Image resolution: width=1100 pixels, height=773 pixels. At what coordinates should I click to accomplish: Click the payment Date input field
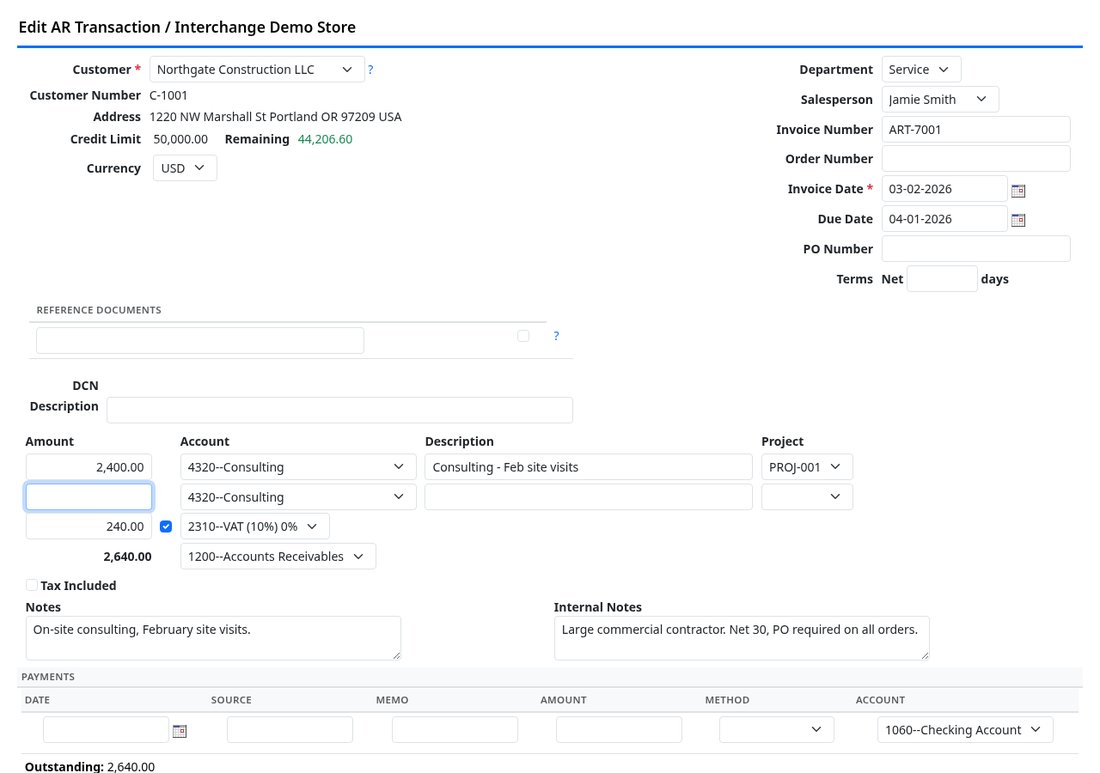106,730
